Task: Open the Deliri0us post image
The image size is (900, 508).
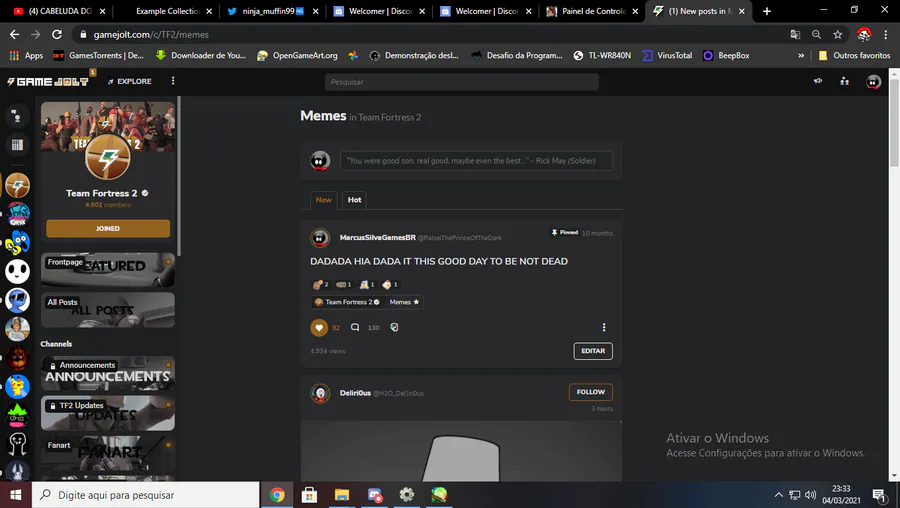Action: [x=461, y=451]
